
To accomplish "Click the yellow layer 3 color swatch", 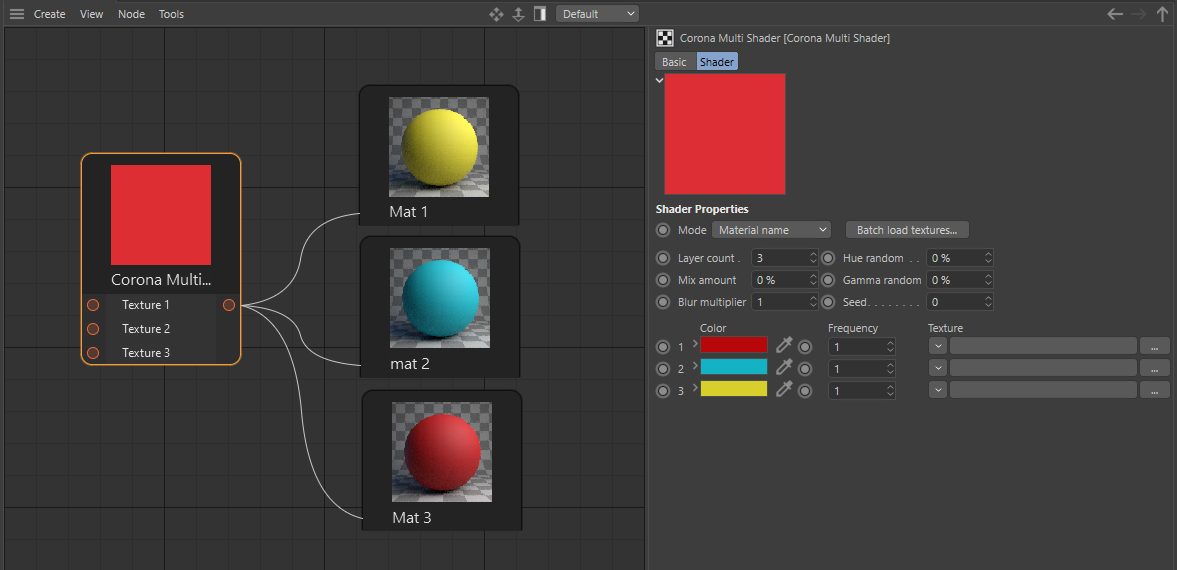I will point(733,388).
